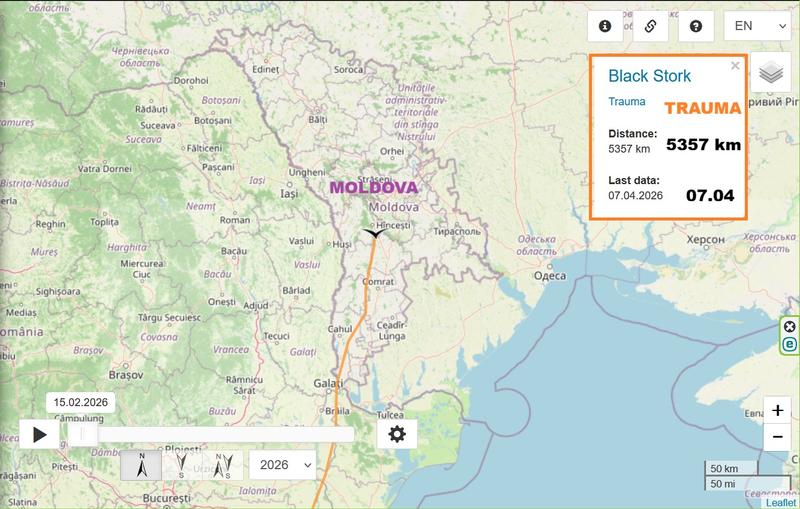Click the 'Reghin' map label
Image resolution: width=800 pixels, height=509 pixels.
pyautogui.click(x=50, y=224)
